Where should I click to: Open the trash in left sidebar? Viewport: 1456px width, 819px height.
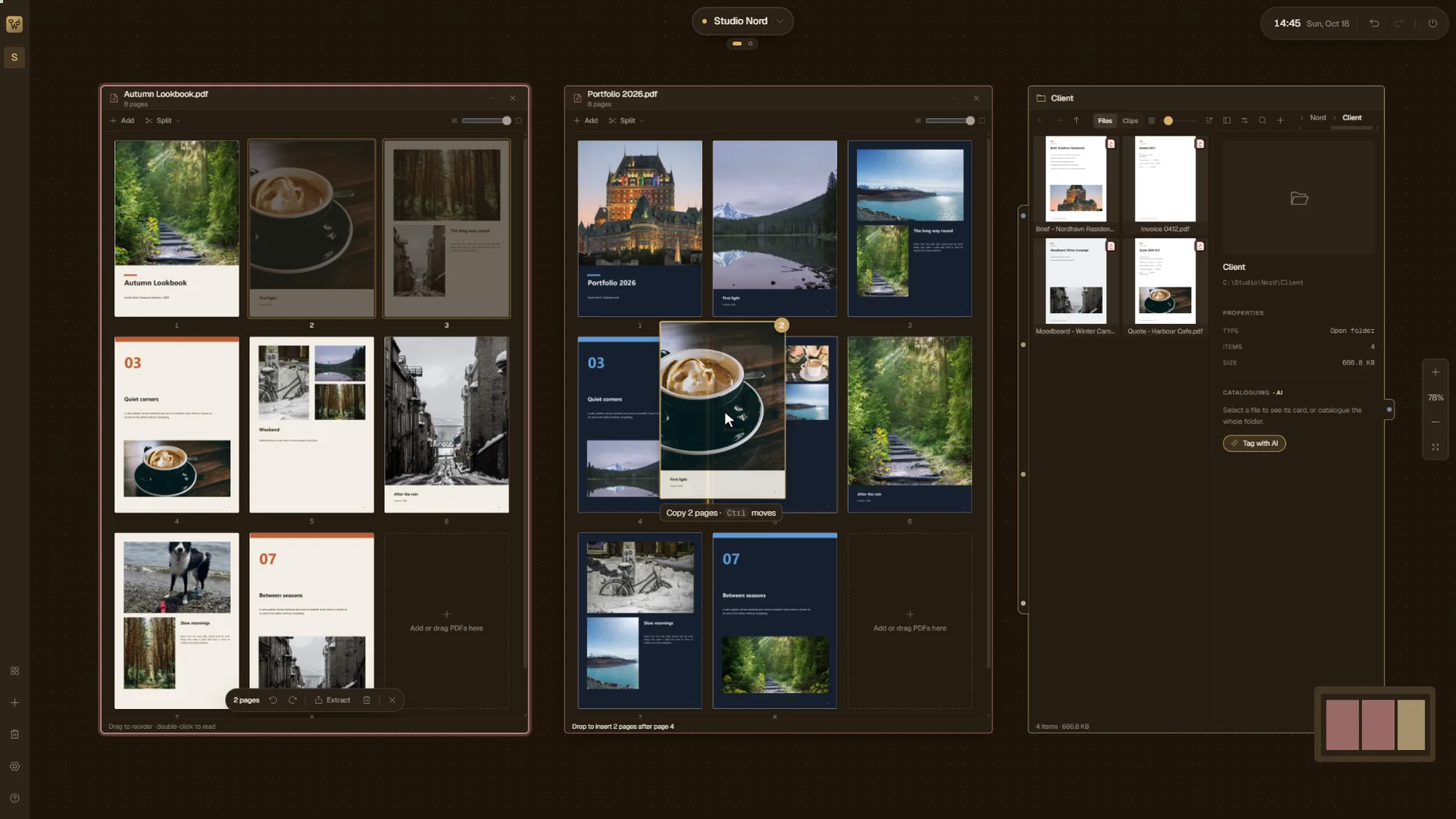15,735
